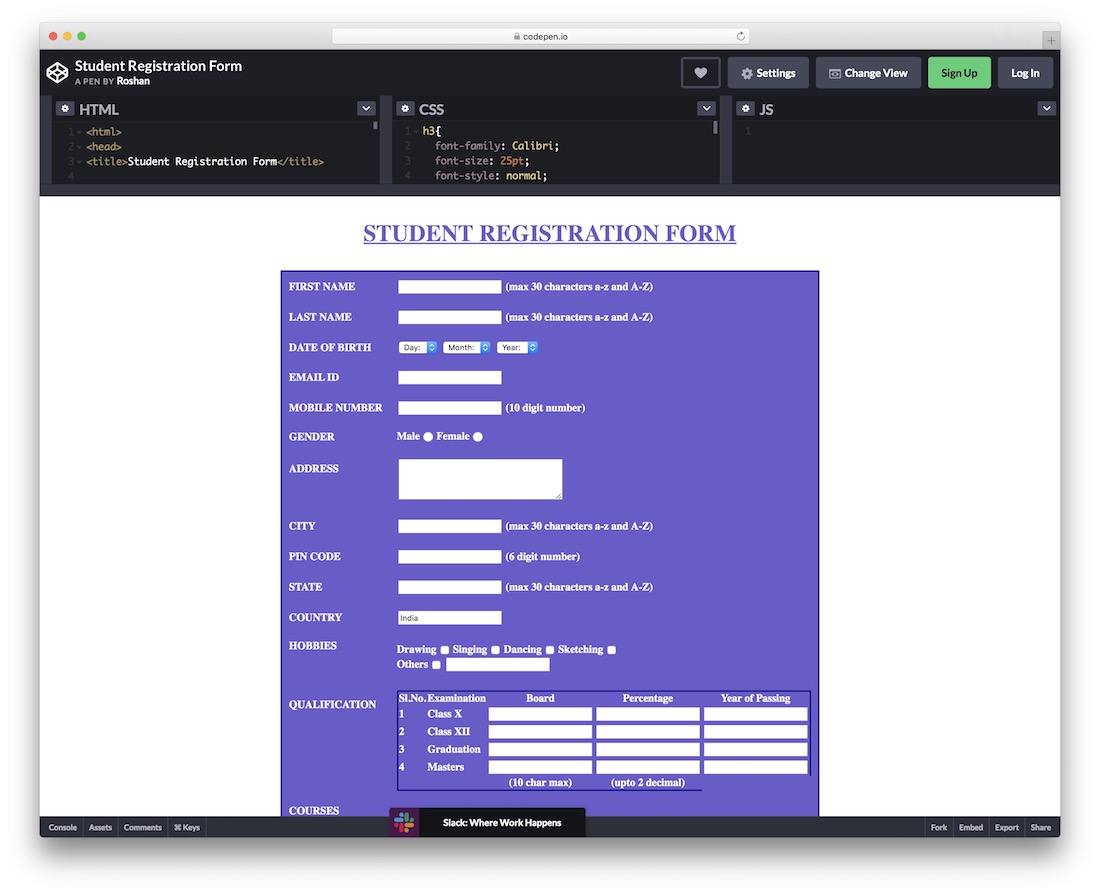Click the CodePen logo
Screen dimensions: 1100x894
tap(57, 72)
